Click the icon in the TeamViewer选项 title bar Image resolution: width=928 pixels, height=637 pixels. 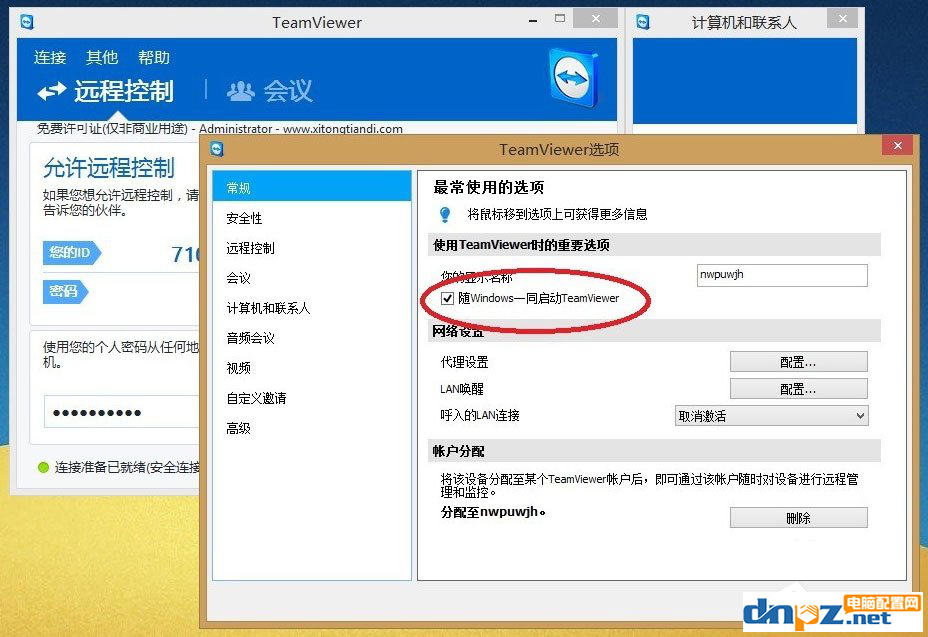[217, 149]
